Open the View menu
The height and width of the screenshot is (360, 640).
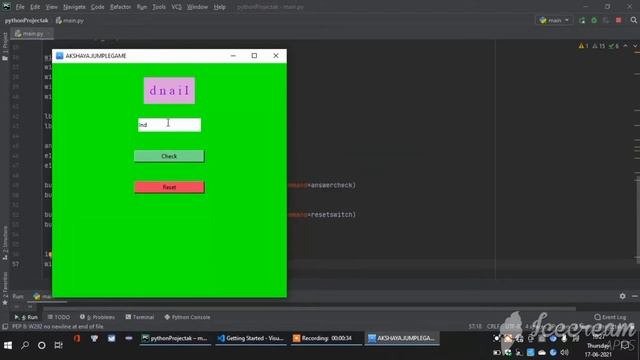[51, 7]
